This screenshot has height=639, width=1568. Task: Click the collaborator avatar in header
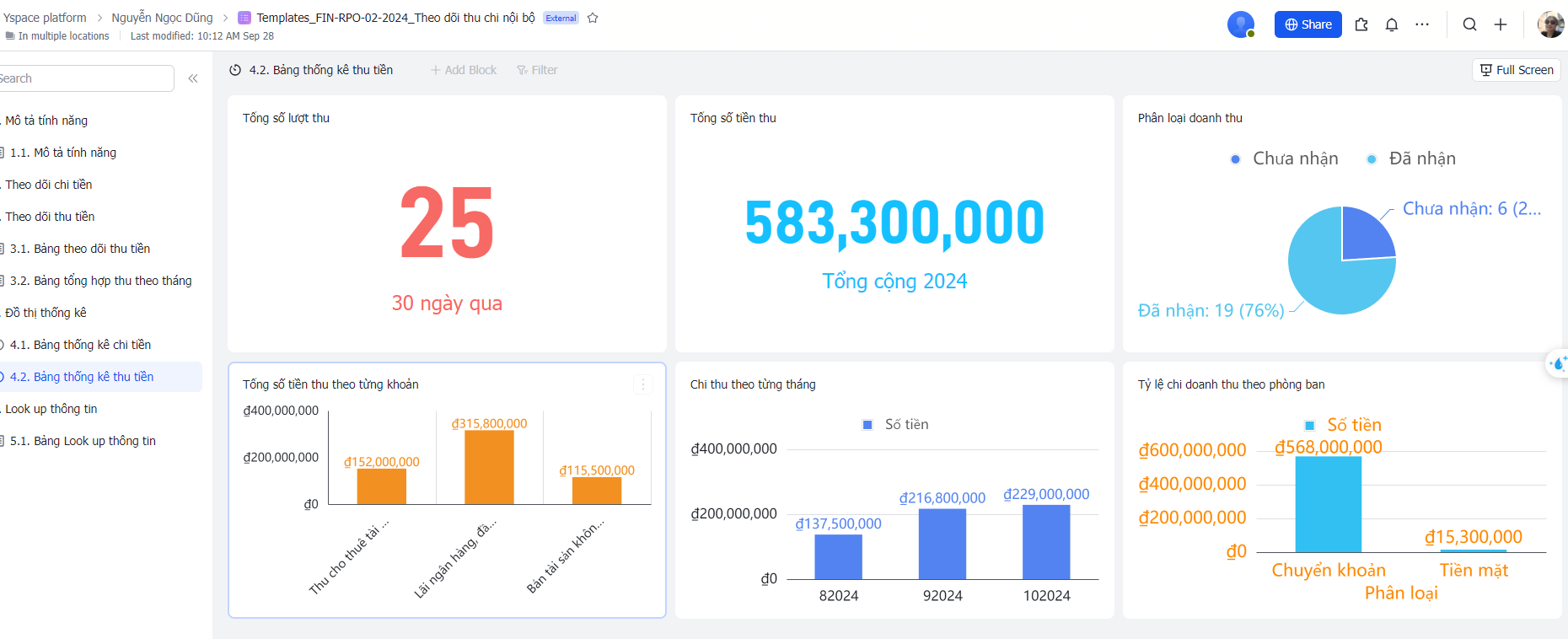point(1240,24)
